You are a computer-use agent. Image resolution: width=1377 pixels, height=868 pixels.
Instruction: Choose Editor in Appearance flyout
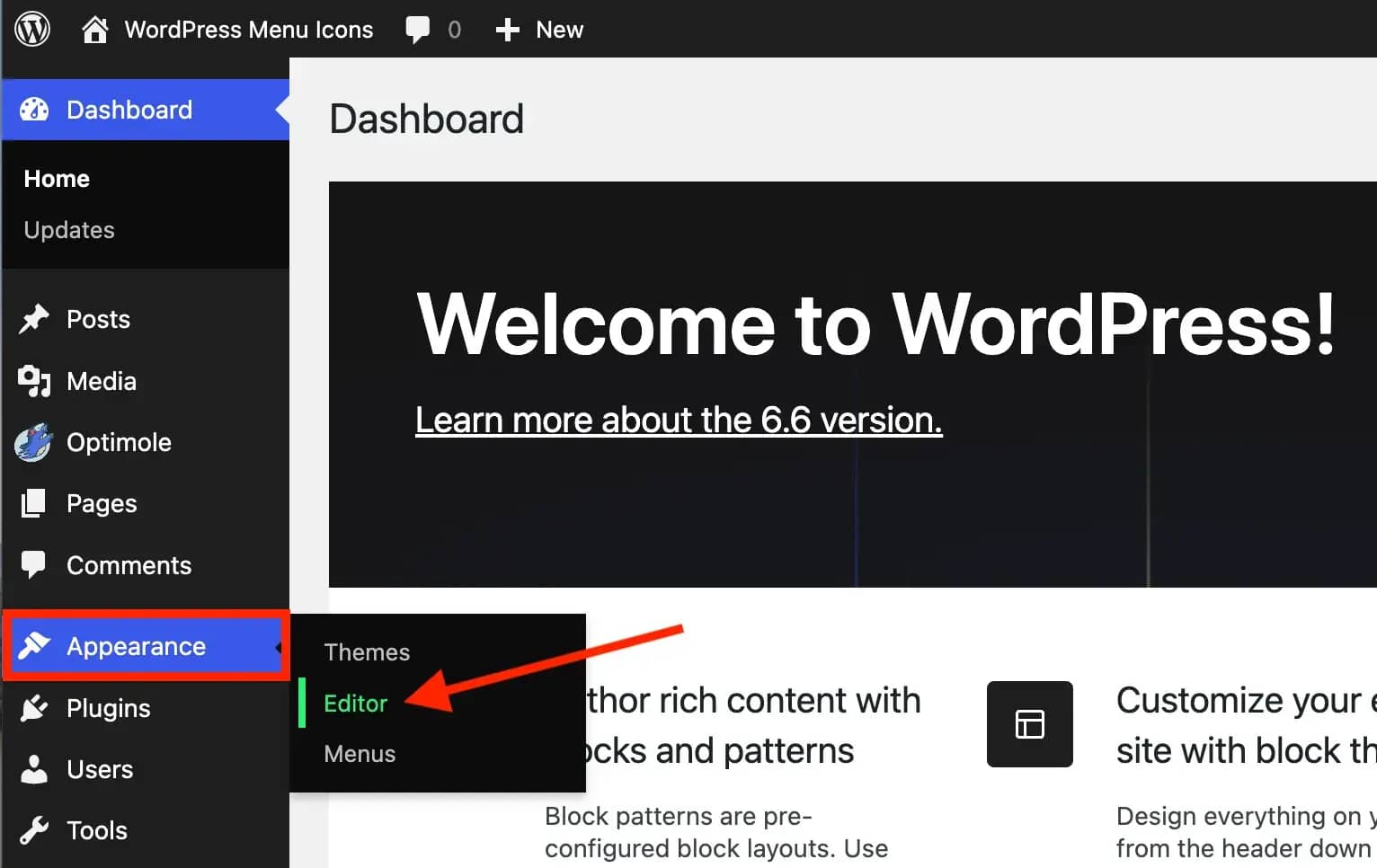(356, 704)
